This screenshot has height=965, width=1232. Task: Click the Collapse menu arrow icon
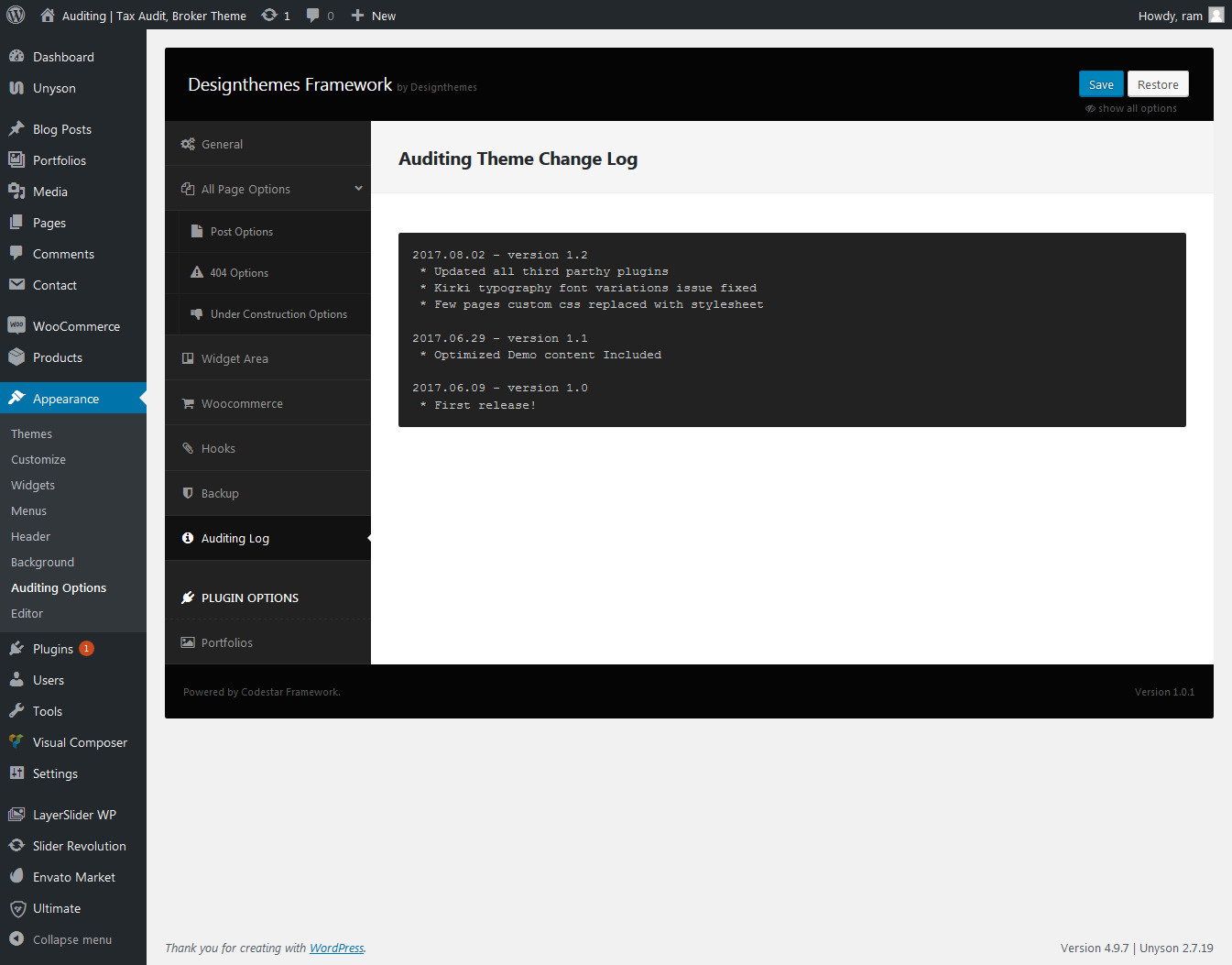click(16, 938)
